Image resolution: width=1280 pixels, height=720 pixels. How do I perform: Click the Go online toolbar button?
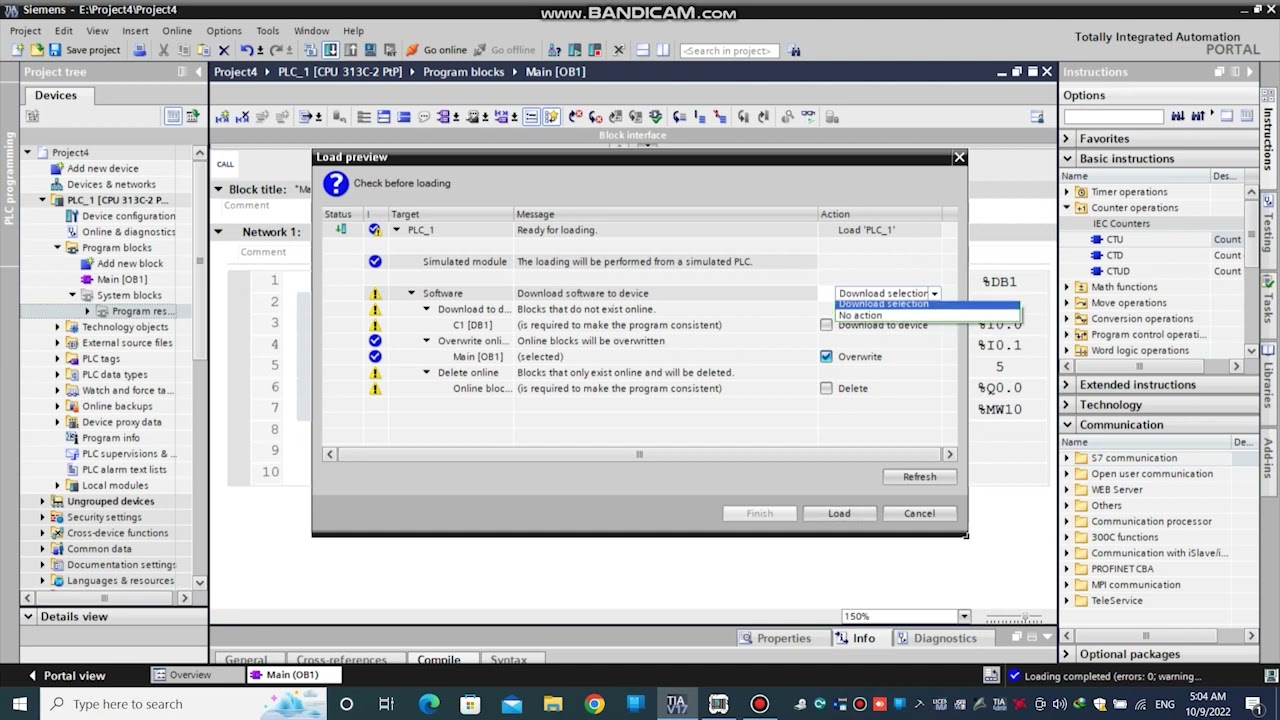click(x=436, y=50)
